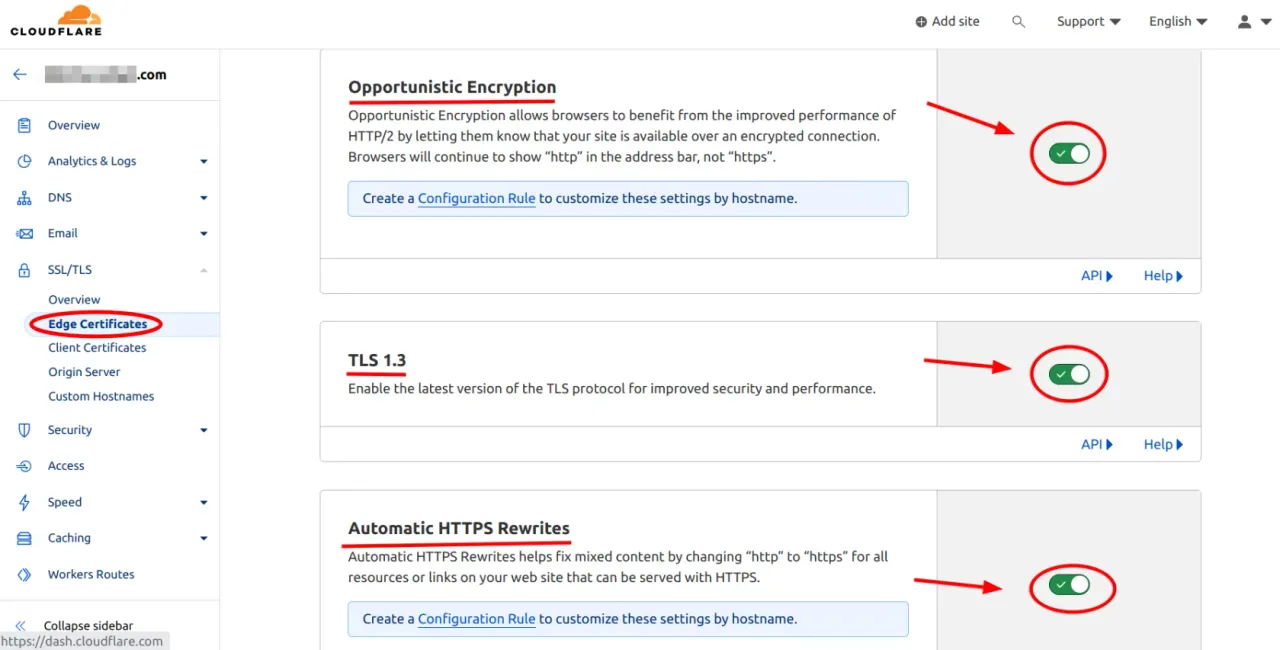Screen dimensions: 1280x650
Task: Open Analytics & Logs menu item
Action: point(92,161)
